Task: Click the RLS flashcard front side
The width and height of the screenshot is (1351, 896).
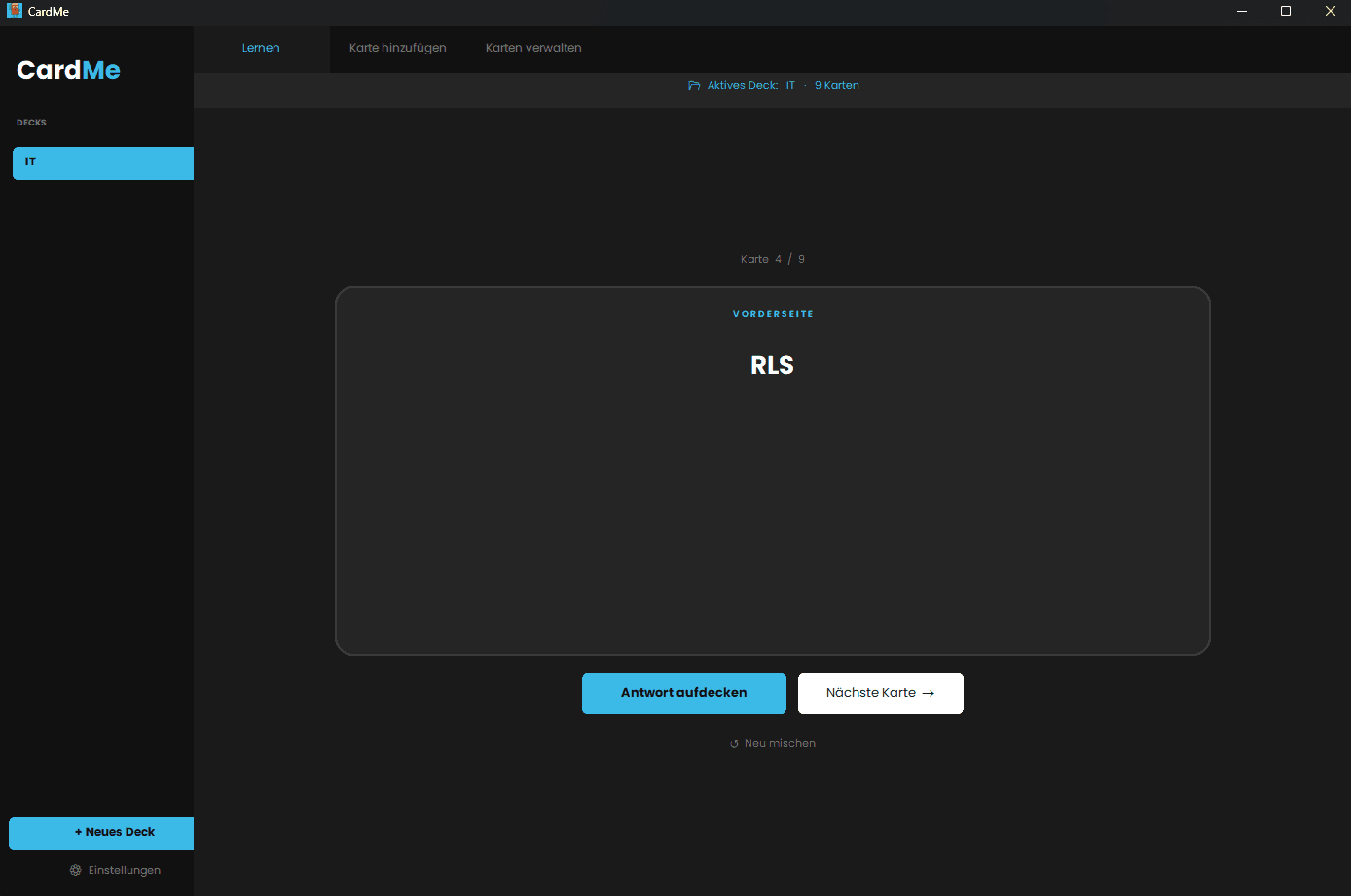Action: coord(772,470)
